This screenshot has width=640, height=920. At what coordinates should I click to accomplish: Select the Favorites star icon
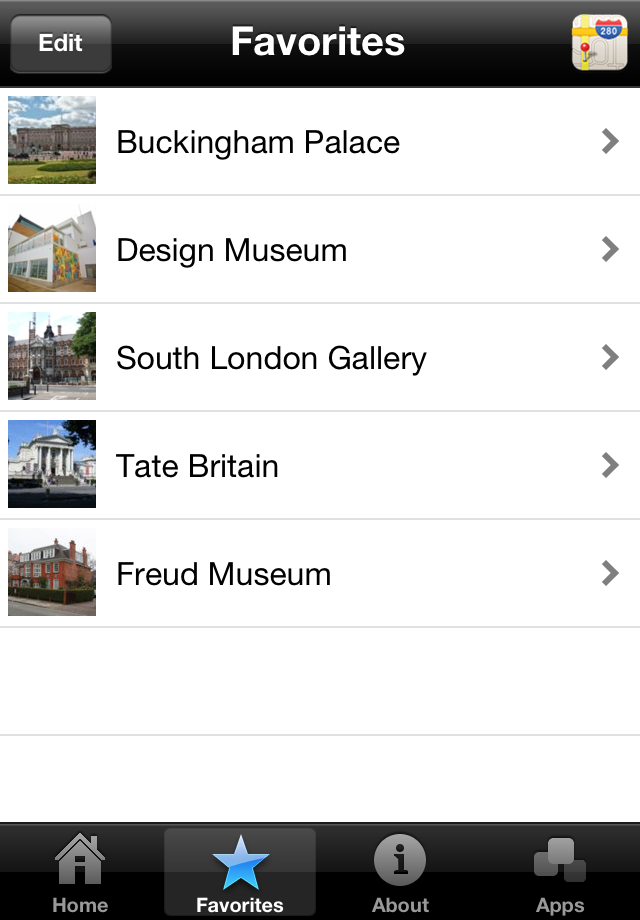click(x=241, y=862)
